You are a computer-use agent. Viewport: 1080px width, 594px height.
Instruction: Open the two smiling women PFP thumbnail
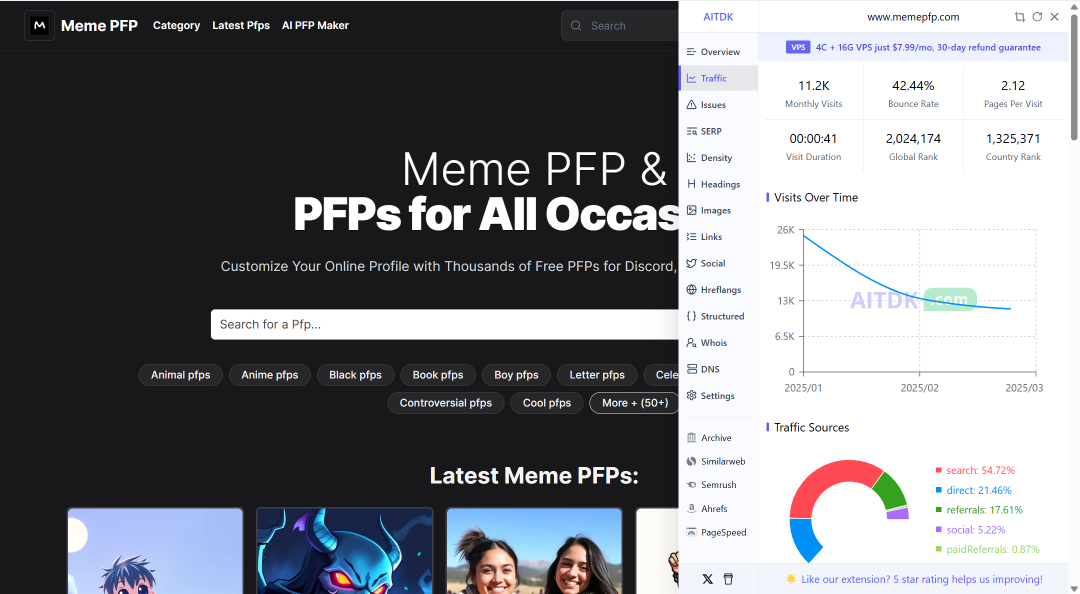click(x=534, y=551)
